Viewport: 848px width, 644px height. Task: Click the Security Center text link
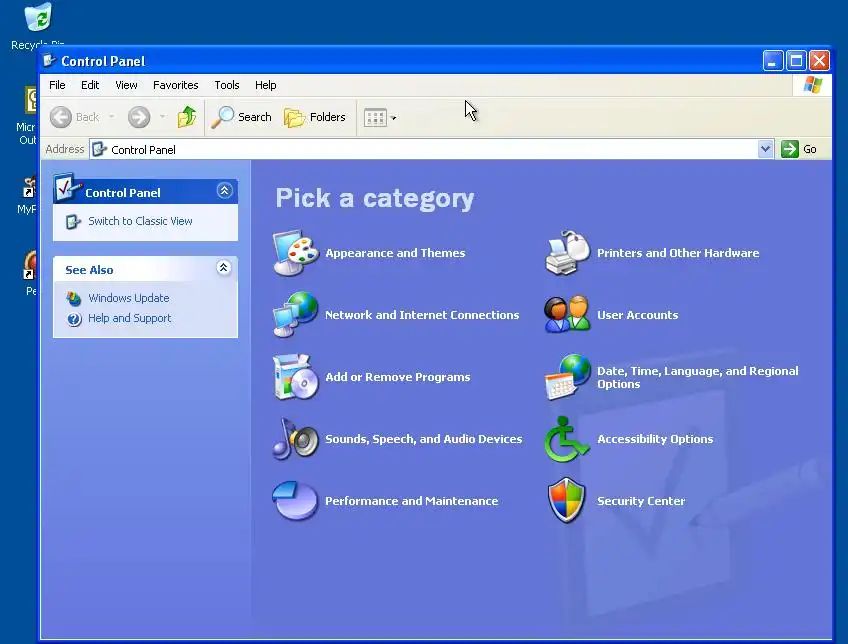pos(641,501)
